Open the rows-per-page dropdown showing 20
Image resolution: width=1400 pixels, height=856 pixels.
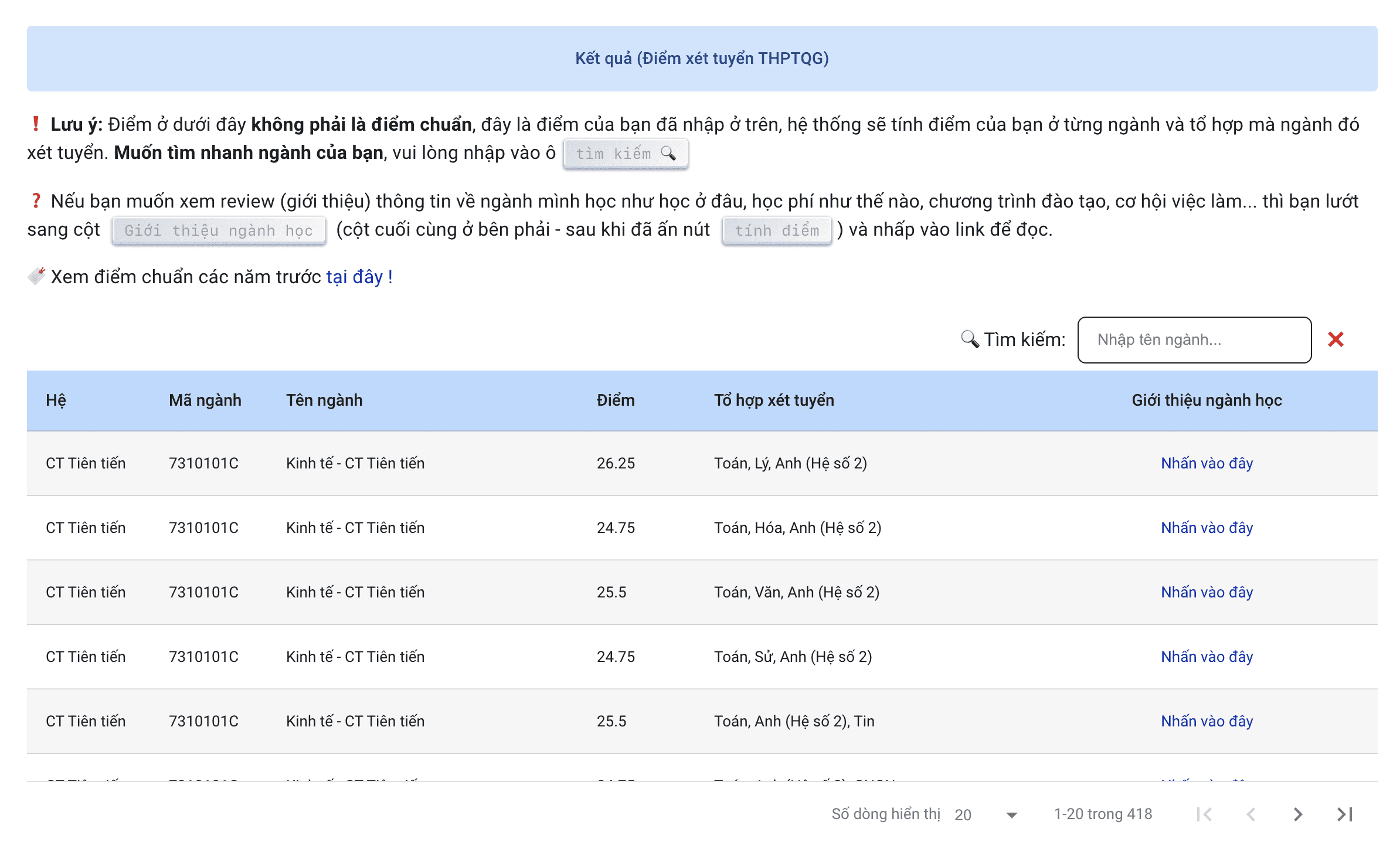pyautogui.click(x=986, y=814)
